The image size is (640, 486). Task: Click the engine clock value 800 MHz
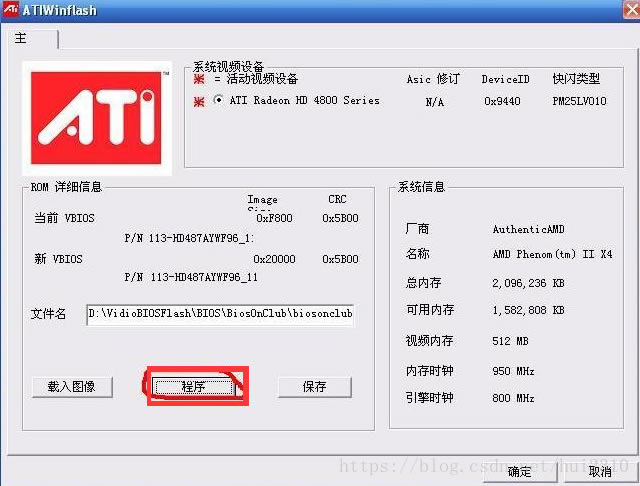click(513, 398)
